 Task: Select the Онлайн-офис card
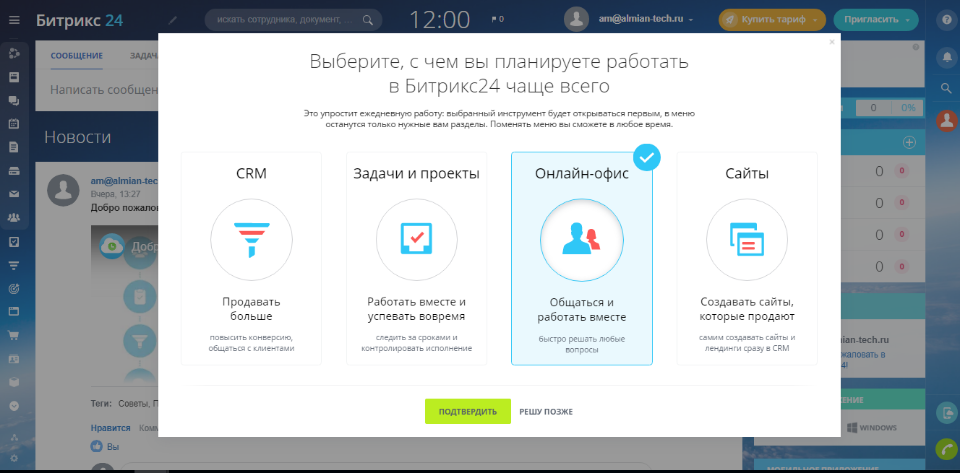pos(582,259)
